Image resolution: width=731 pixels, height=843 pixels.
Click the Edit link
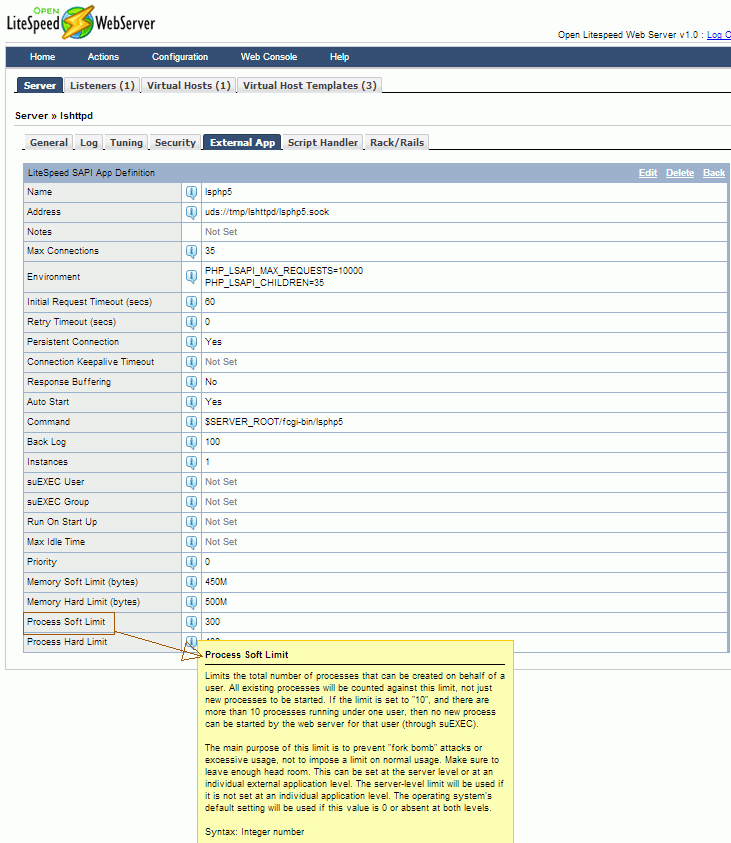point(648,173)
